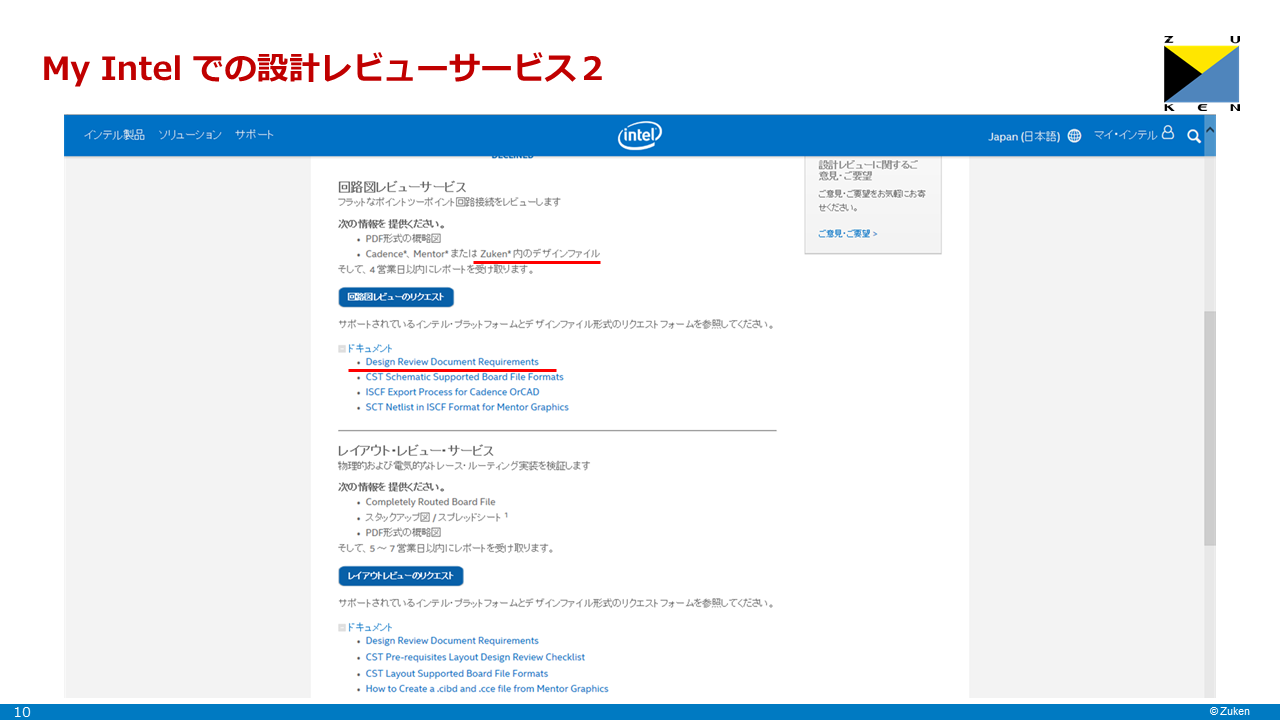Open CST Layout Supported Board File Formats
The height and width of the screenshot is (720, 1280).
457,674
